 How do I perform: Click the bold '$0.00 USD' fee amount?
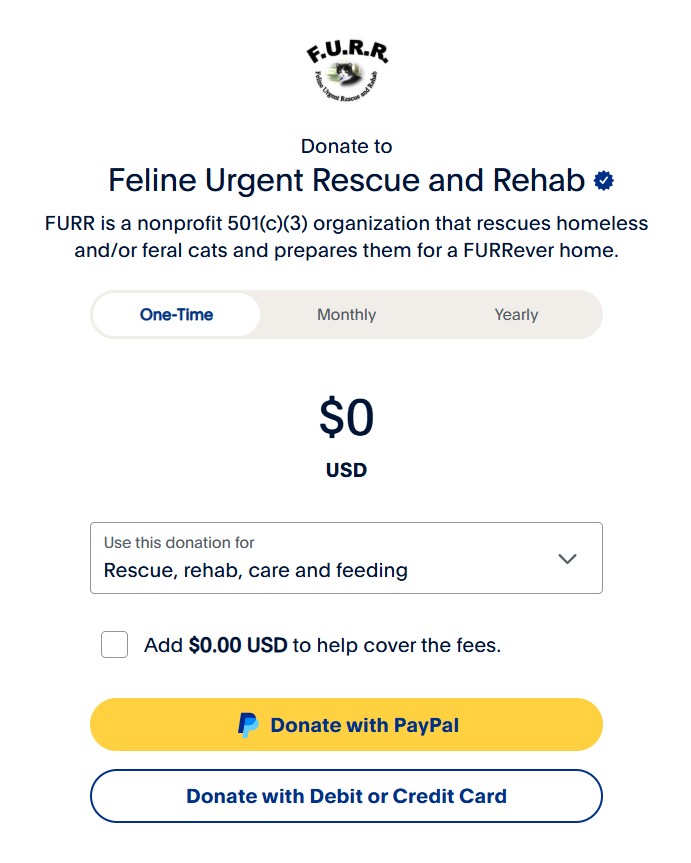coord(237,645)
